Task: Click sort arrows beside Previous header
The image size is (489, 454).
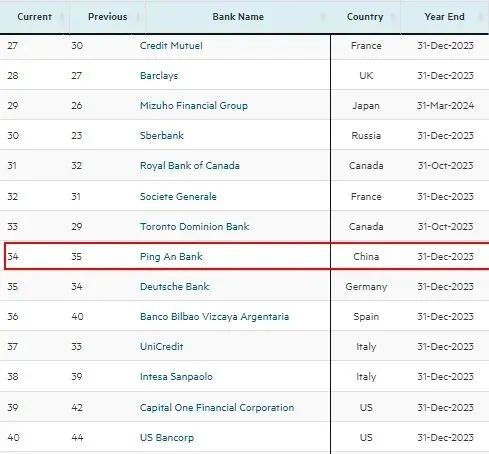Action: click(138, 17)
